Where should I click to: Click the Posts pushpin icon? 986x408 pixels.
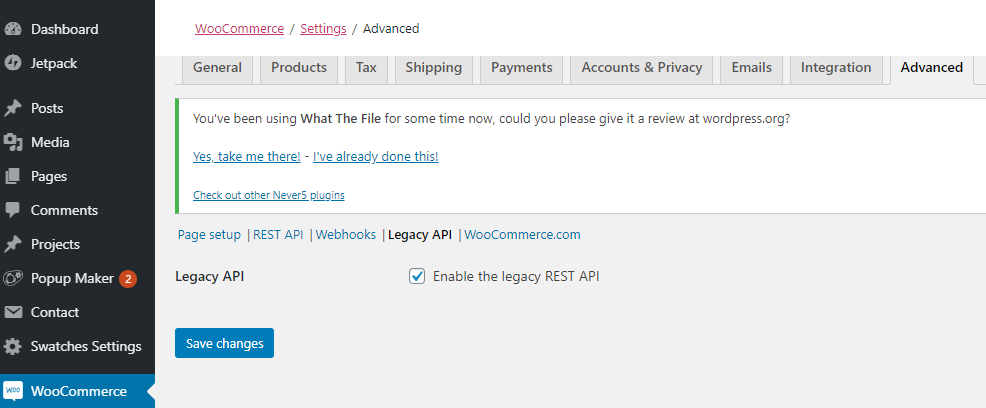(x=13, y=108)
